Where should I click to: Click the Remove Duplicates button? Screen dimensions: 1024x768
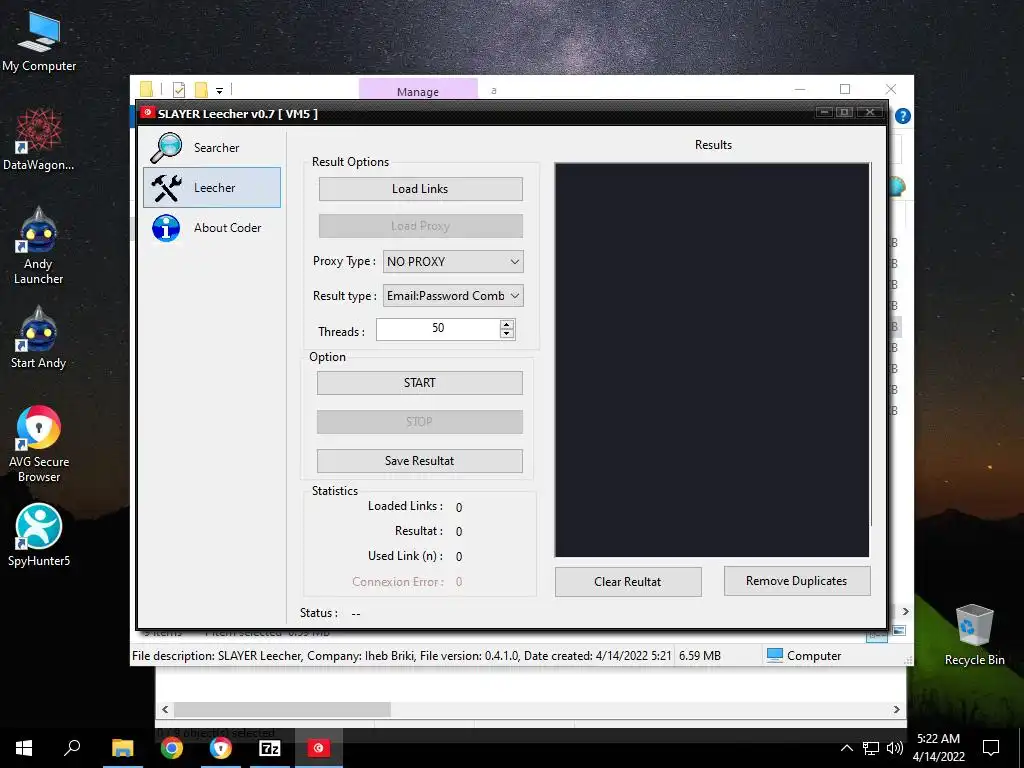click(797, 581)
